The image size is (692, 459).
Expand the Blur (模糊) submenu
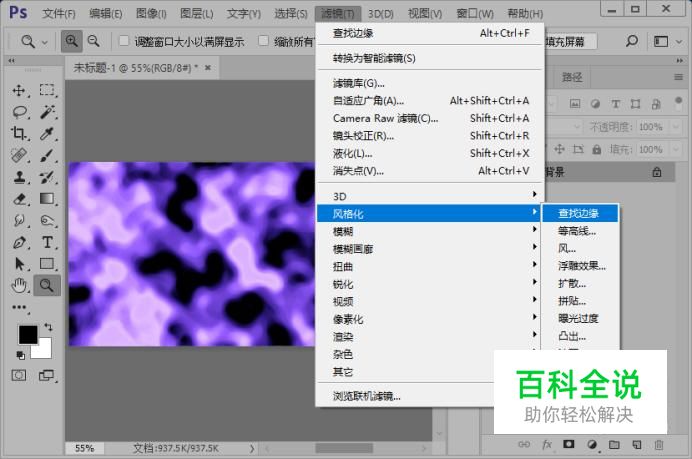tap(431, 231)
